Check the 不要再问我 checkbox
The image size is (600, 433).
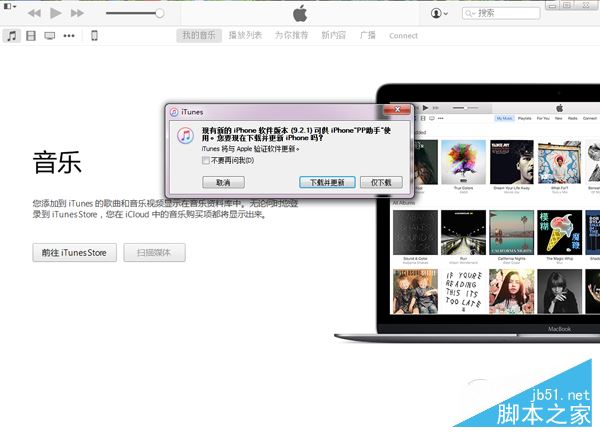click(205, 160)
